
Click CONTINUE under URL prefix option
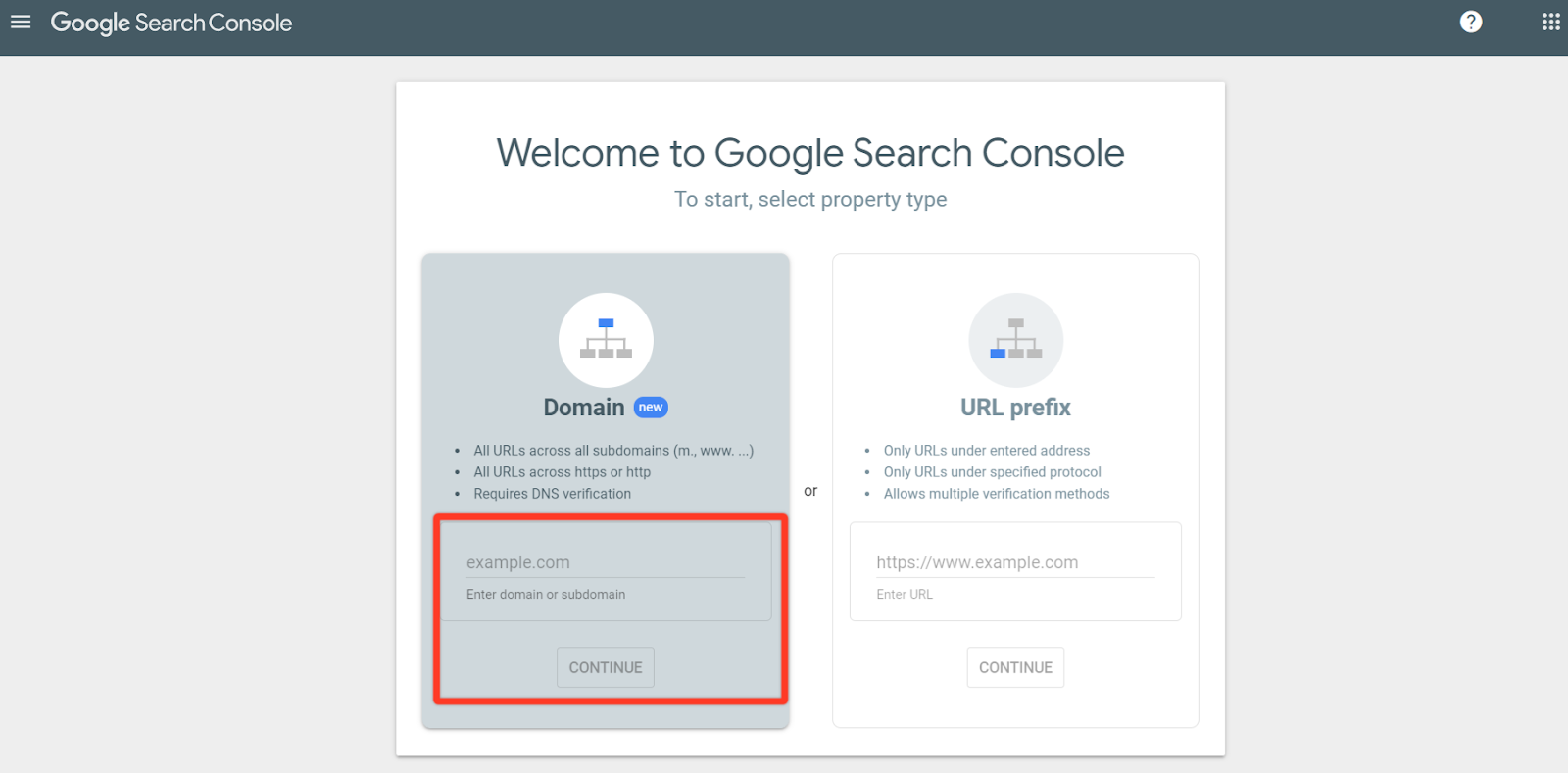tap(1015, 667)
